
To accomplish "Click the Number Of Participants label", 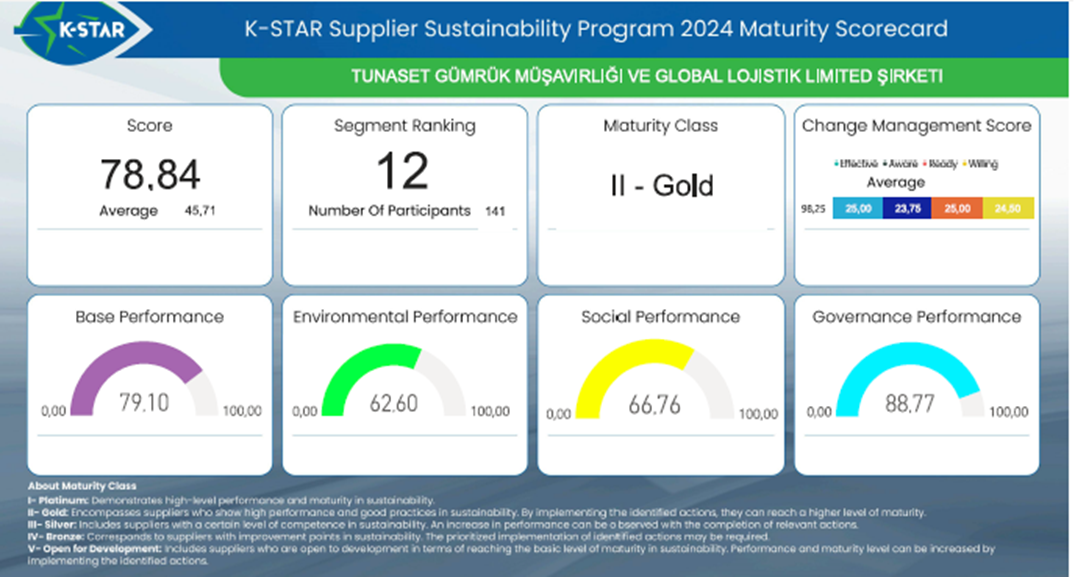I will [x=389, y=211].
